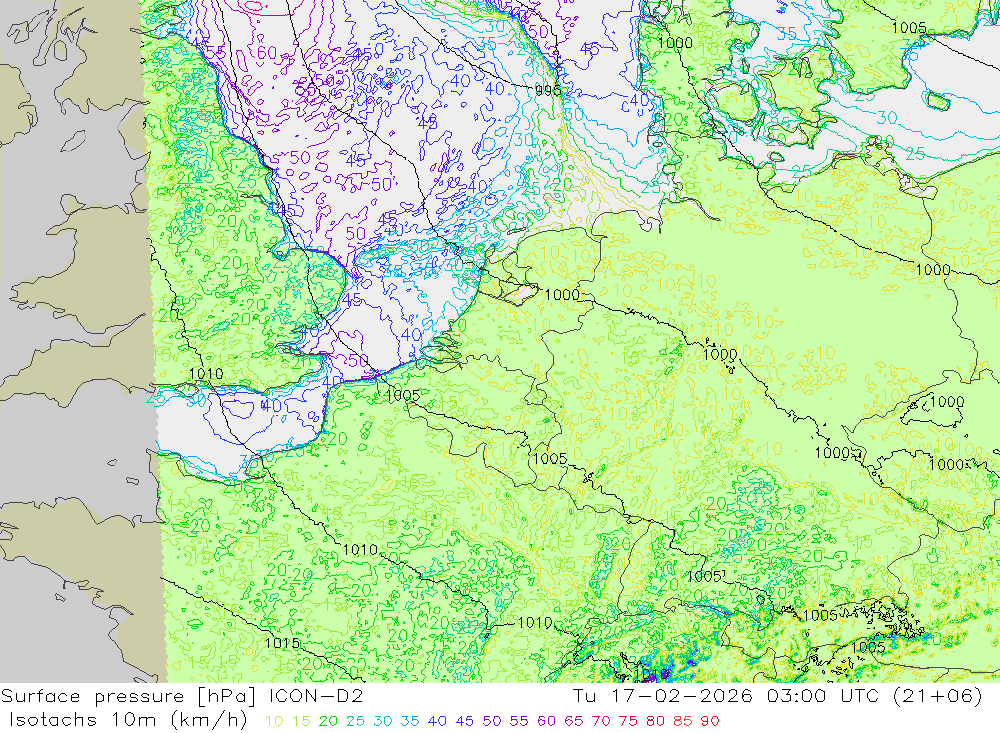Screen dimensions: 1000x733
Task: Select the green 20 value in the legend
Action: [x=328, y=722]
